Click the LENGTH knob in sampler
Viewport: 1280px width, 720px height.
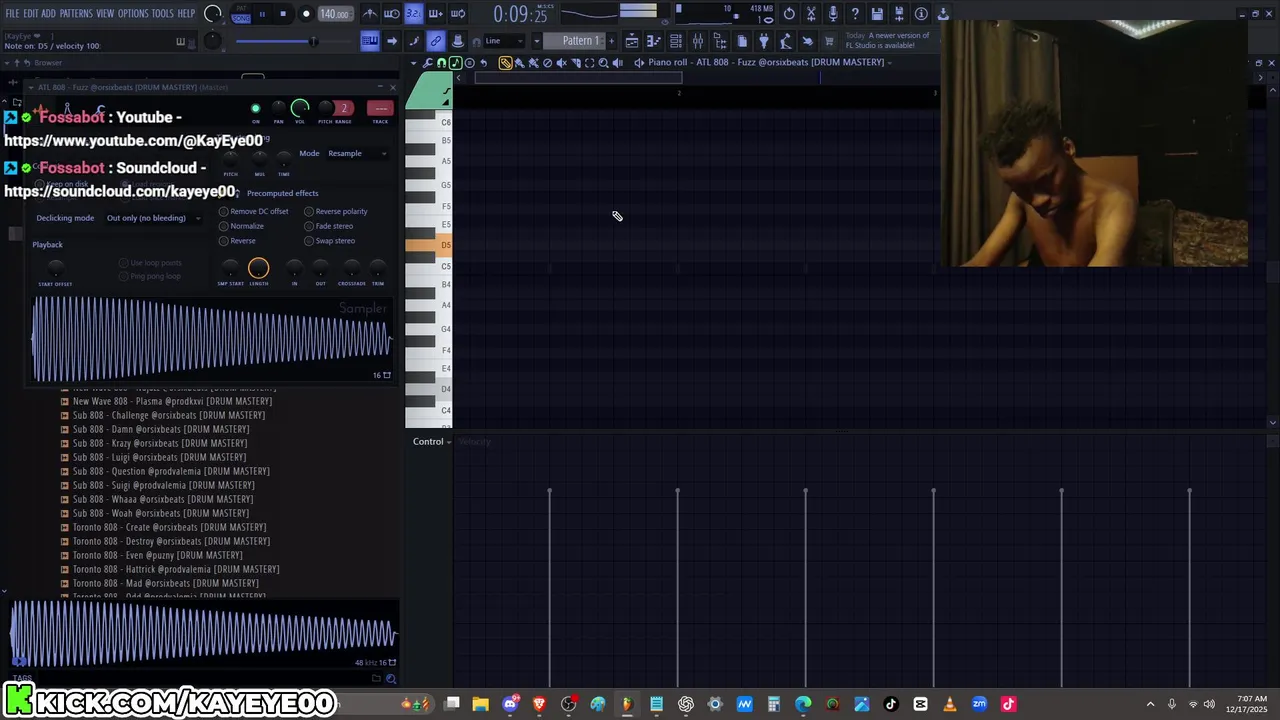(258, 268)
